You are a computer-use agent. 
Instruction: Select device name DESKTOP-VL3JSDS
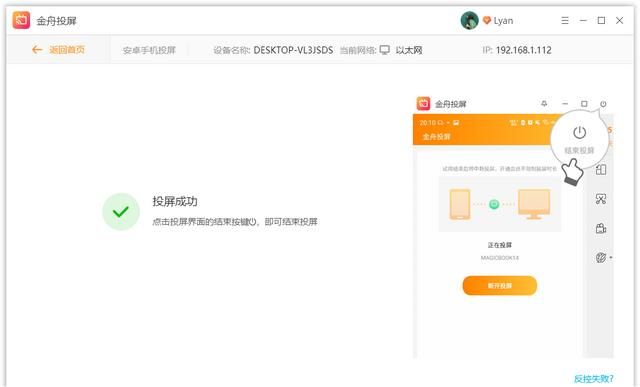tap(293, 50)
